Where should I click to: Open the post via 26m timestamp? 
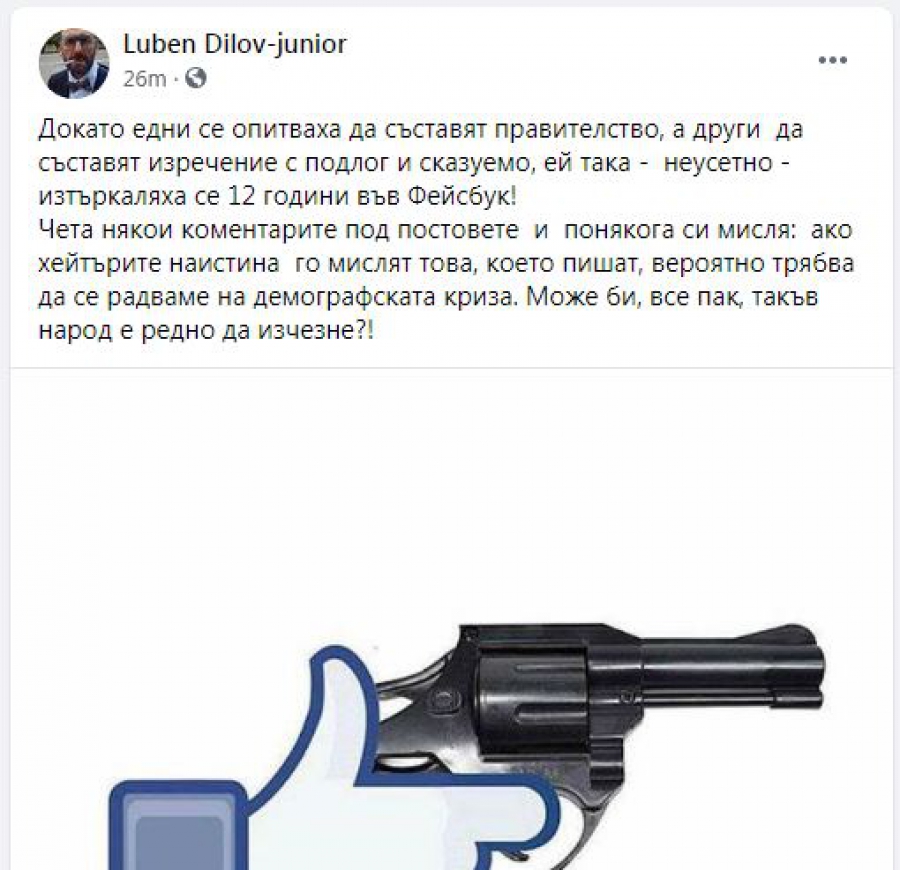[145, 79]
